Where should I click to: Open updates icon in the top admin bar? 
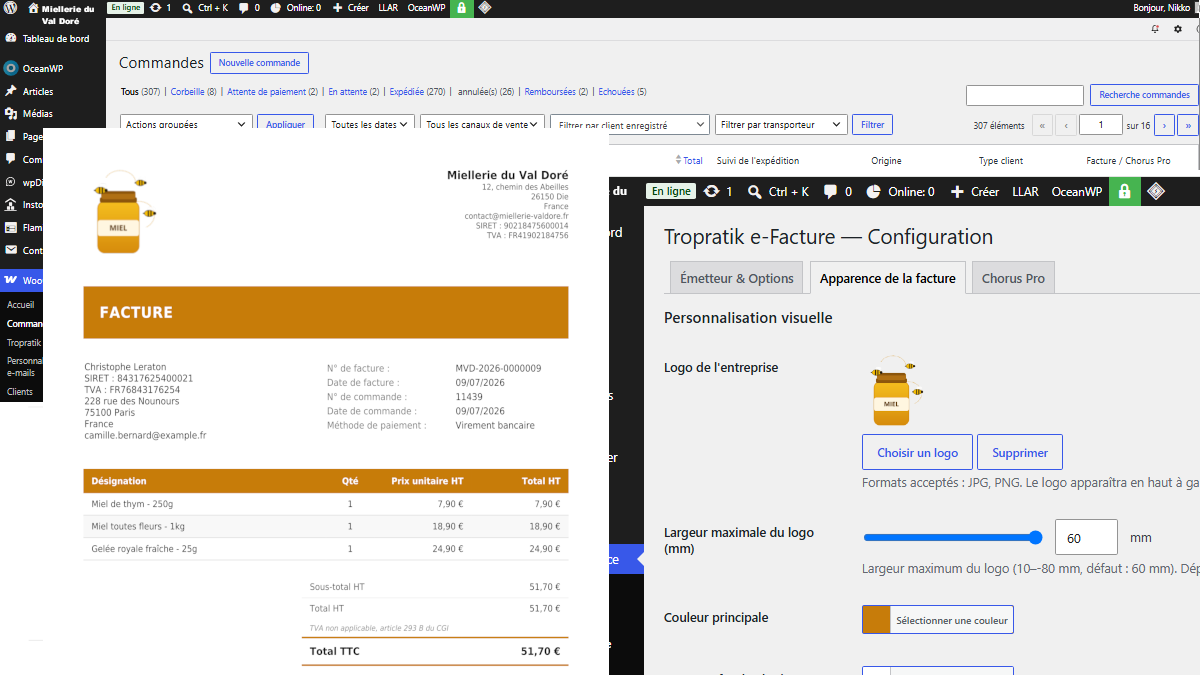tap(154, 7)
